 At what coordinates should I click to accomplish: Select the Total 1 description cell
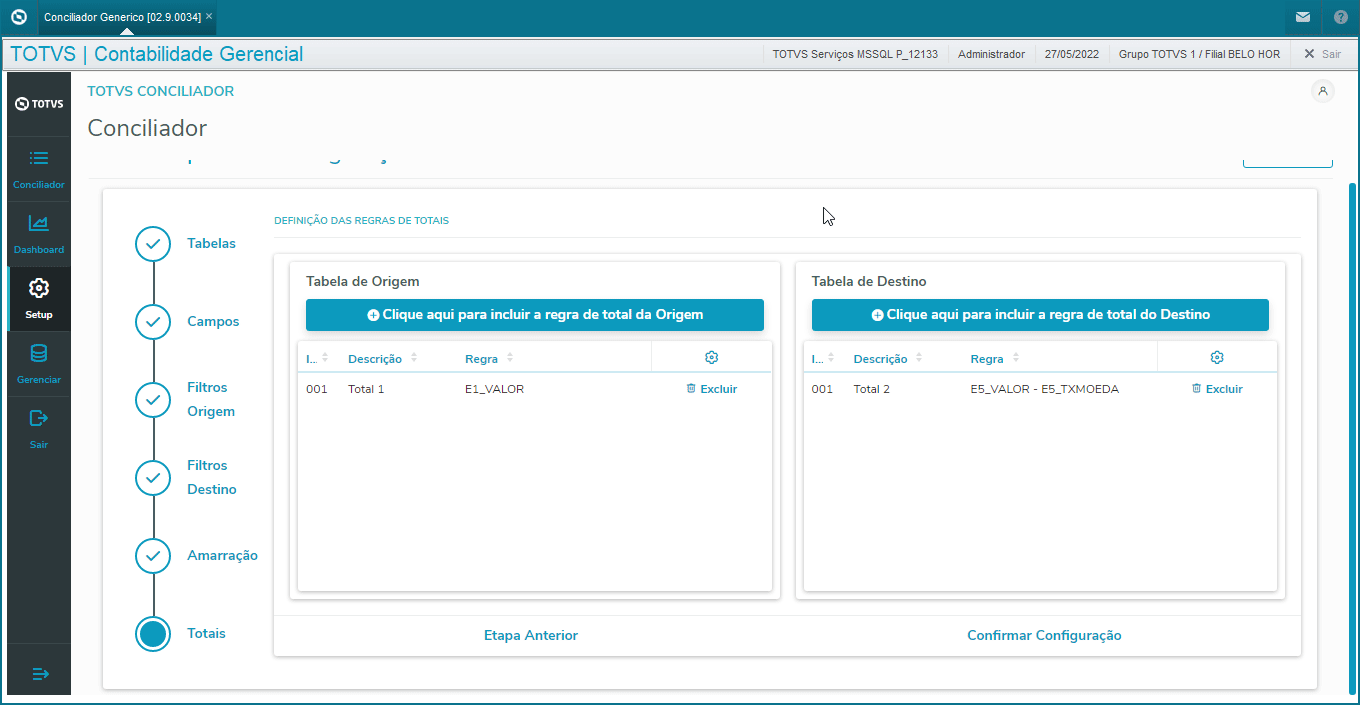click(x=366, y=389)
